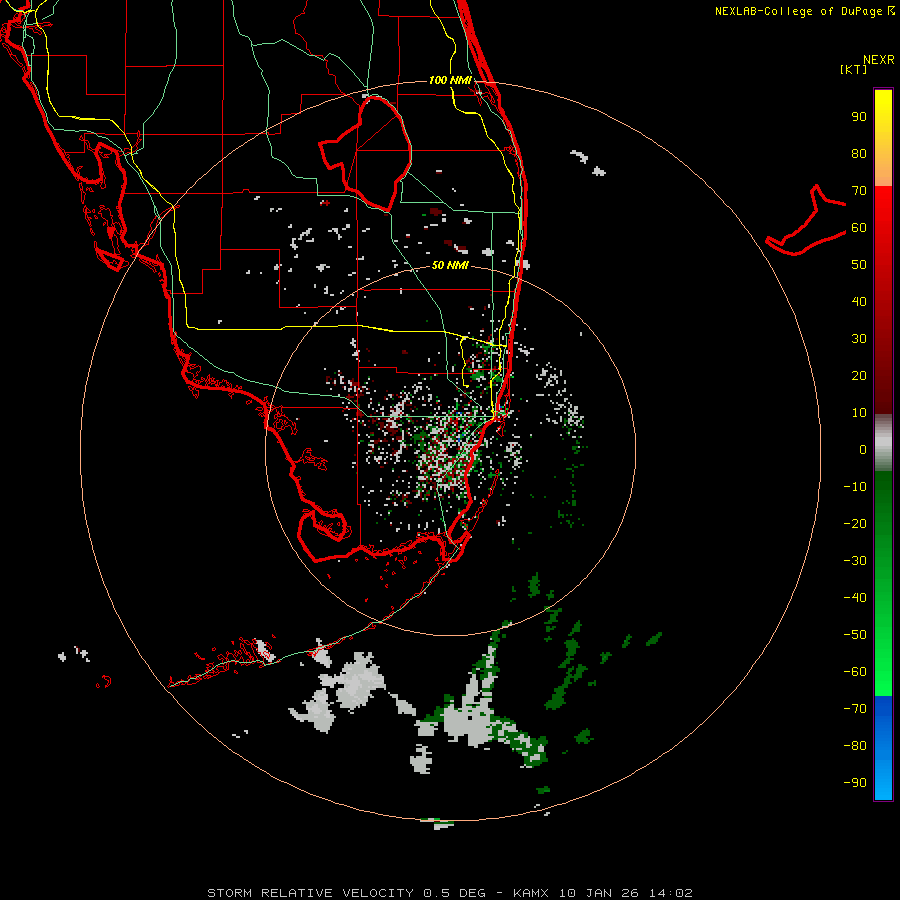The width and height of the screenshot is (900, 900).
Task: Click the 30 value on velocity scale
Action: [859, 339]
